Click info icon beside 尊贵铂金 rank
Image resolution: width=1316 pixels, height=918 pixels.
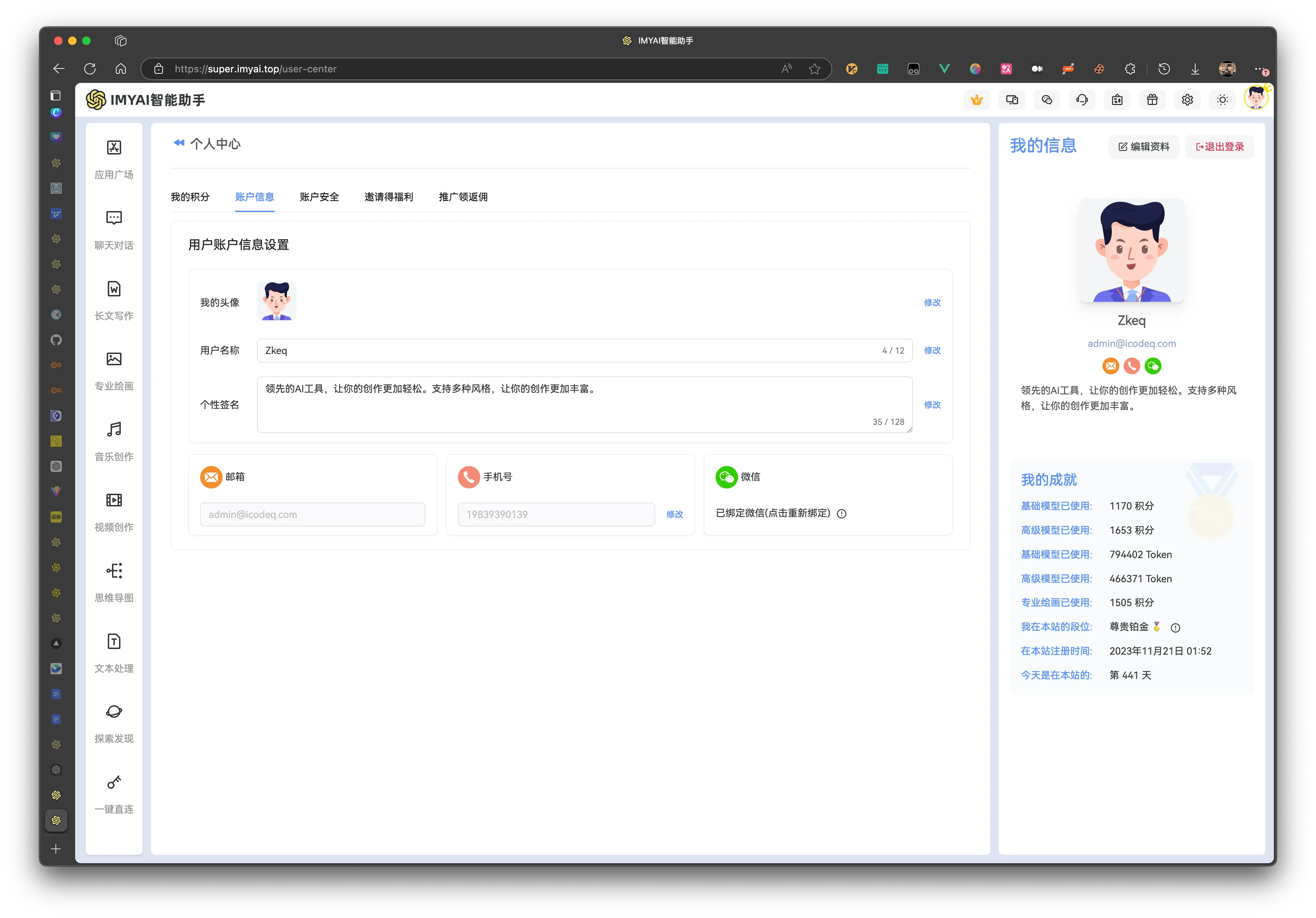[1175, 627]
